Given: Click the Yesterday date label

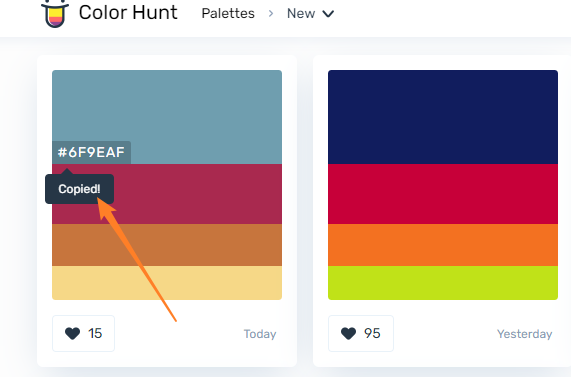Looking at the screenshot, I should coord(525,334).
